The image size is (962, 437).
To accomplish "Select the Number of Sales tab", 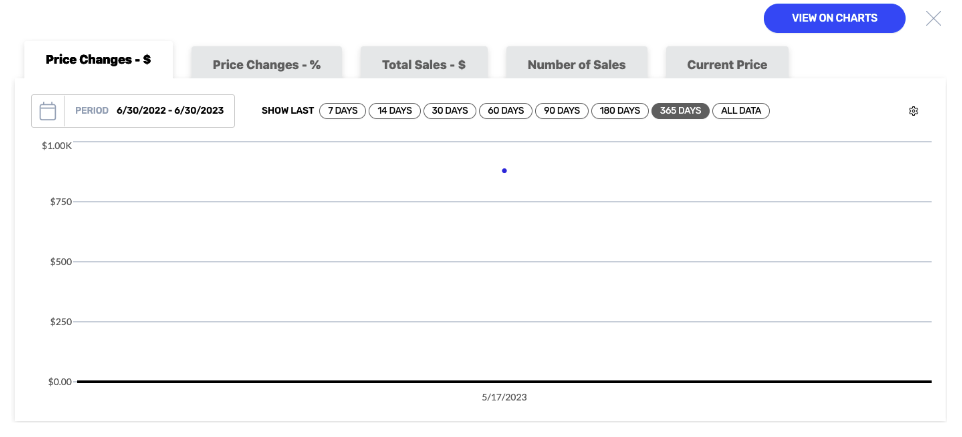I will 577,64.
